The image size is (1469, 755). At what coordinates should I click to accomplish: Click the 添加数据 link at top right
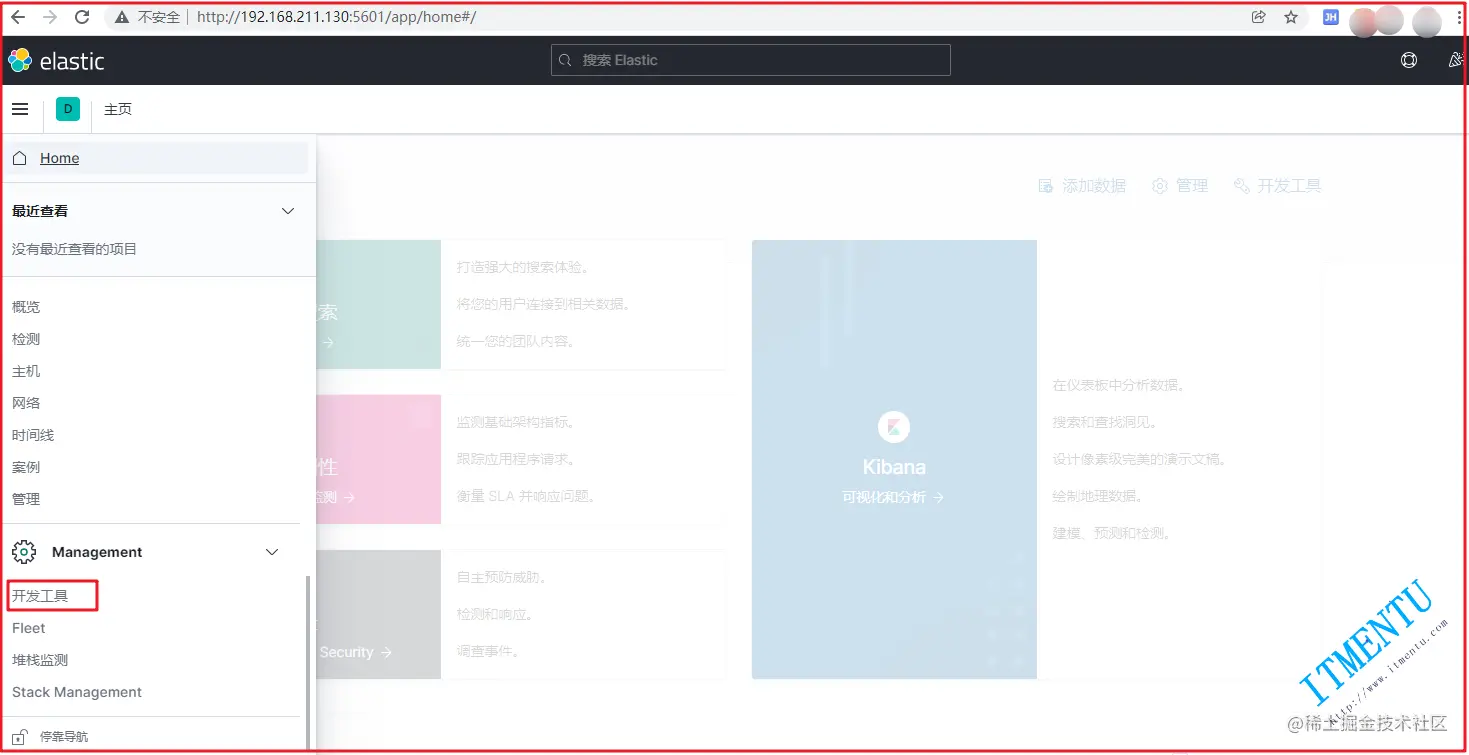tap(1082, 186)
